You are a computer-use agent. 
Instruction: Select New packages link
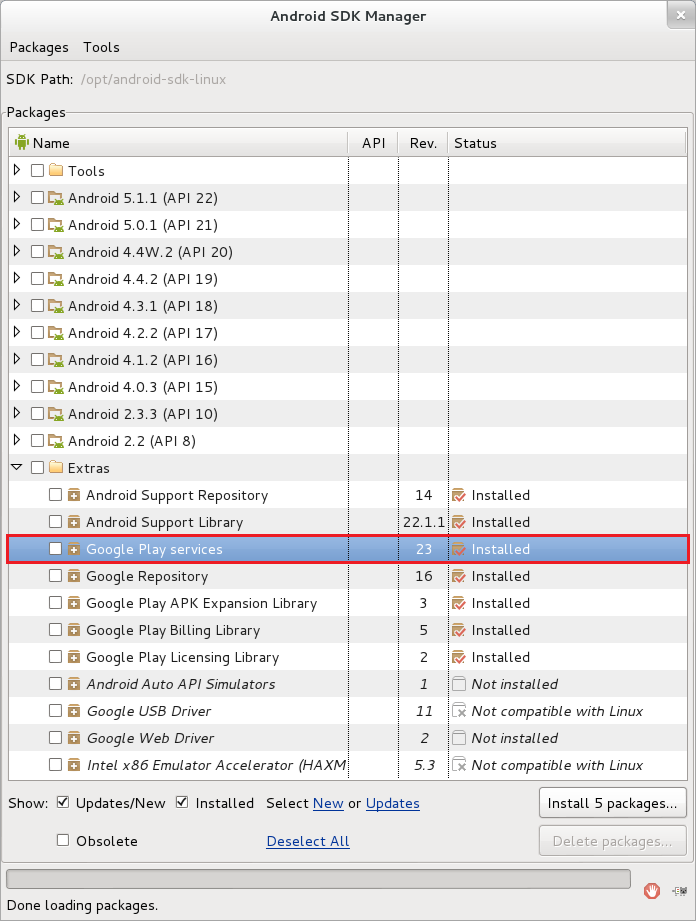click(x=328, y=804)
